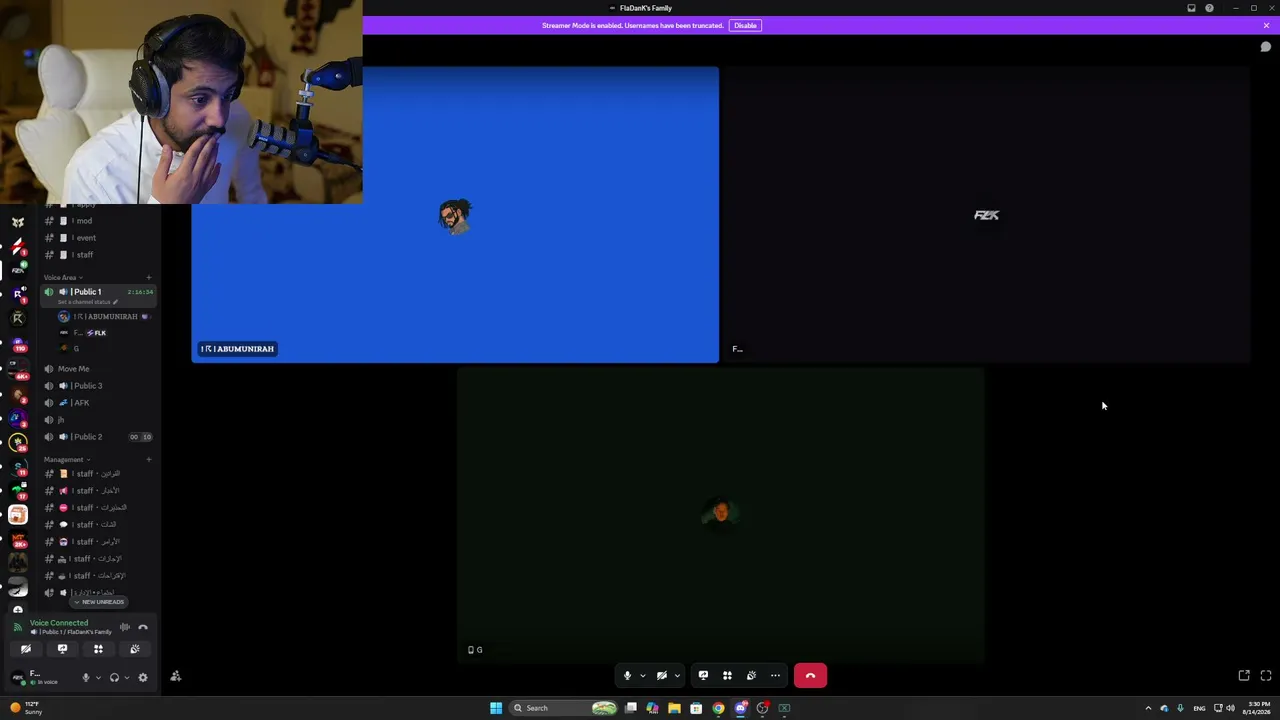
Task: Show the voice channel chat panel
Action: click(1266, 47)
